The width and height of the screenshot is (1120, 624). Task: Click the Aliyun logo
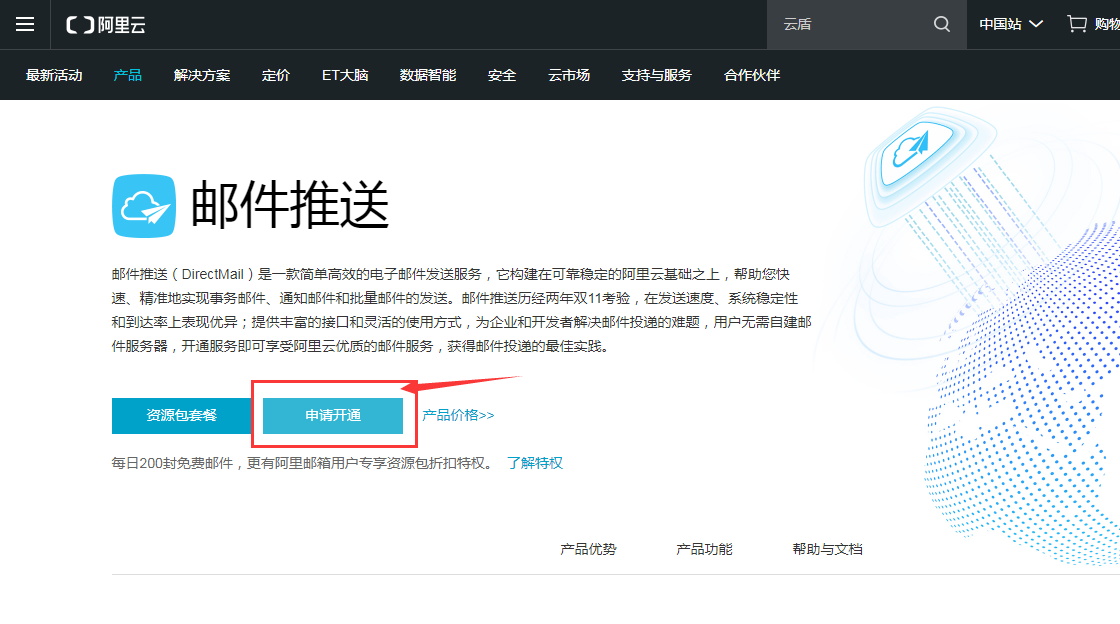point(106,25)
